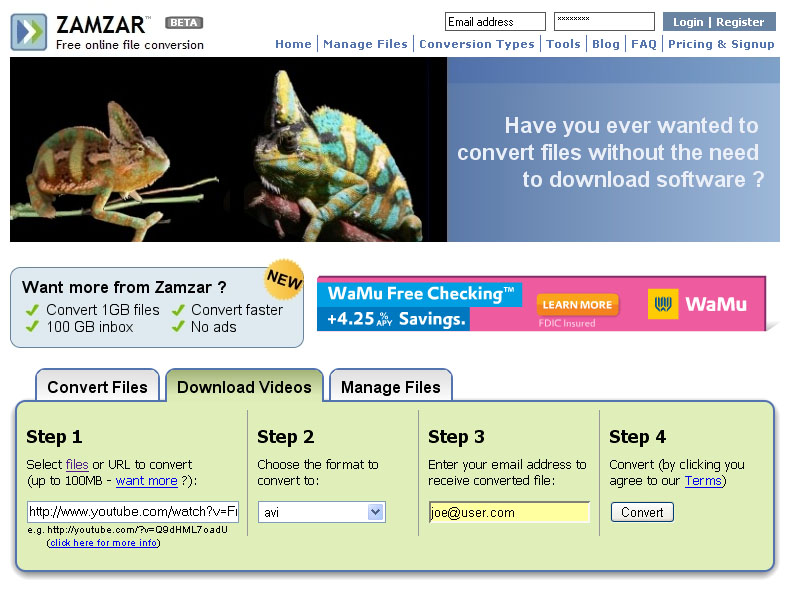Click the yellow NEW starburst badge

tap(284, 281)
